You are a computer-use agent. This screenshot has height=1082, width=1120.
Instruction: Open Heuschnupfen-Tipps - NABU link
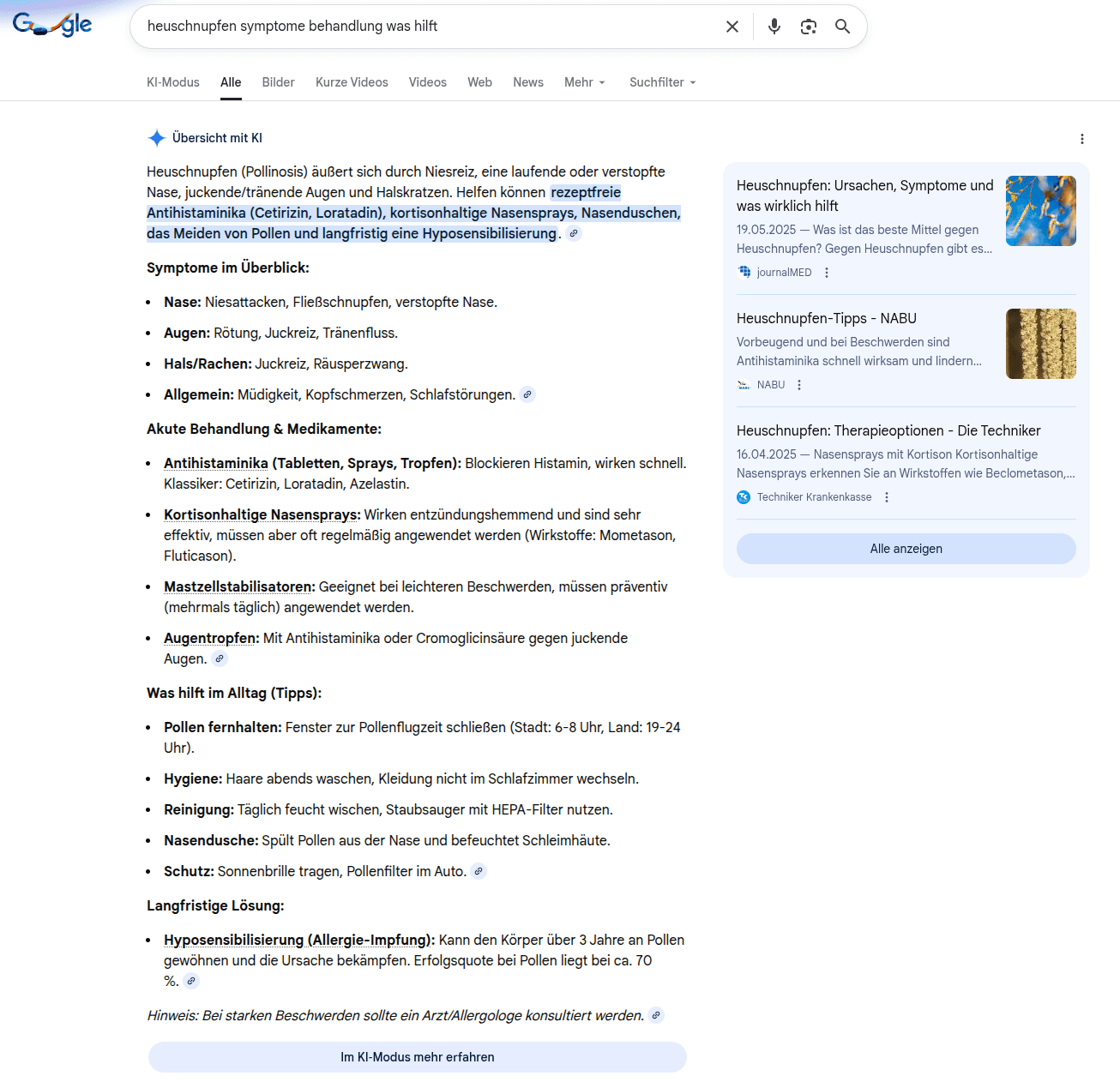click(x=826, y=318)
